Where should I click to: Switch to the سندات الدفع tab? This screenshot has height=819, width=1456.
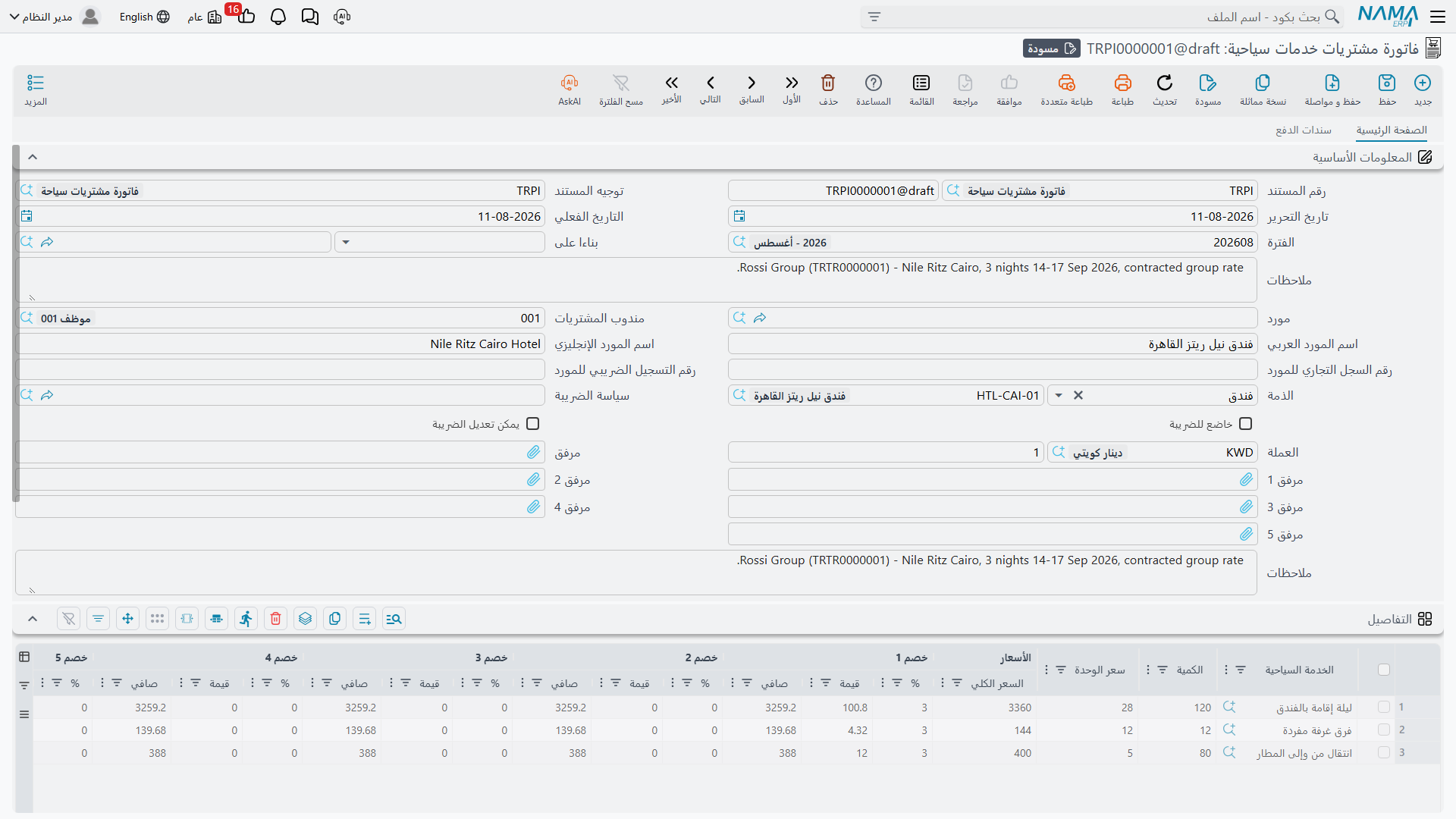click(x=1304, y=130)
